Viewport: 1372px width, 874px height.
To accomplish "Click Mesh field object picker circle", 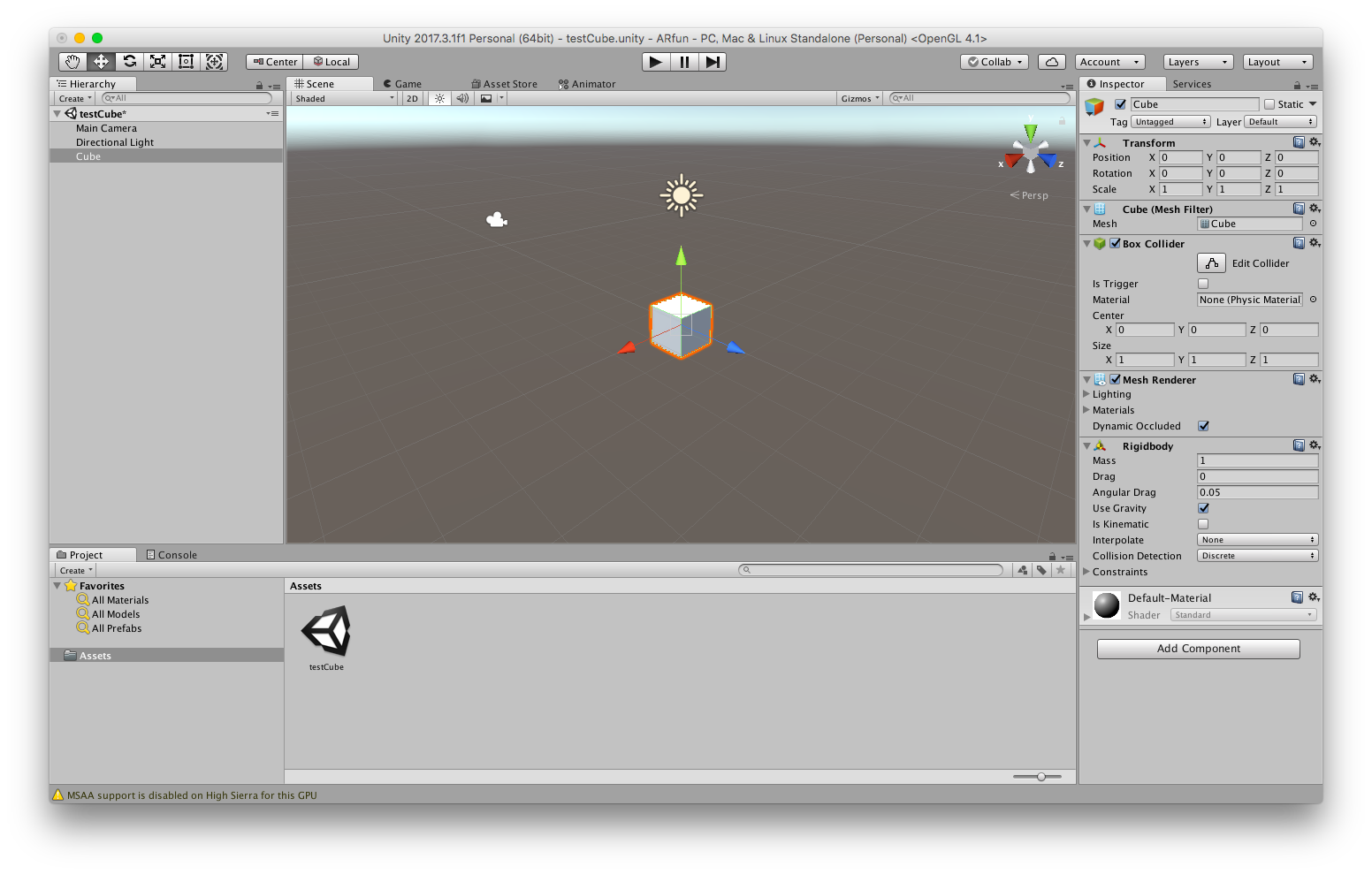I will point(1313,224).
